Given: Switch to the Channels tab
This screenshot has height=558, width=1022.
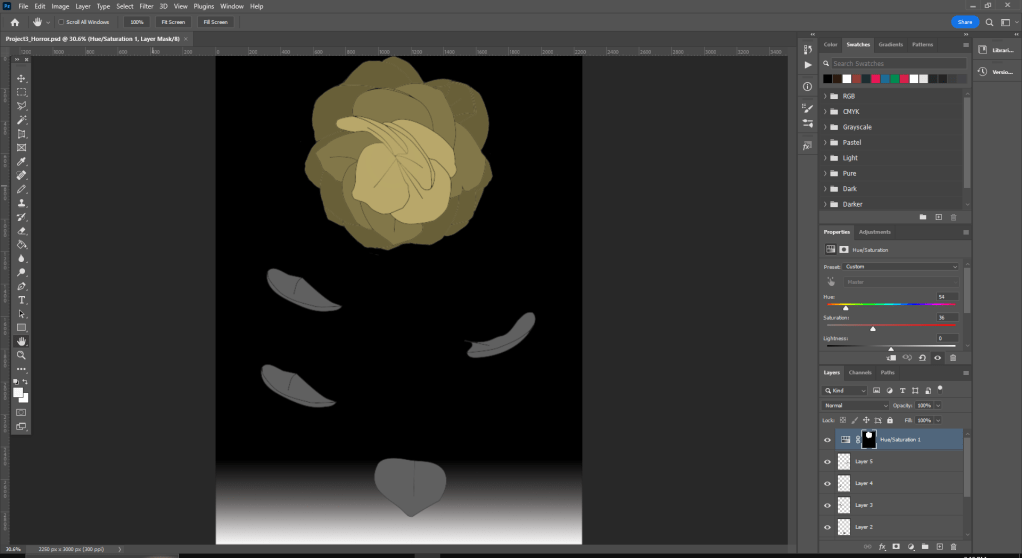Looking at the screenshot, I should [x=860, y=372].
